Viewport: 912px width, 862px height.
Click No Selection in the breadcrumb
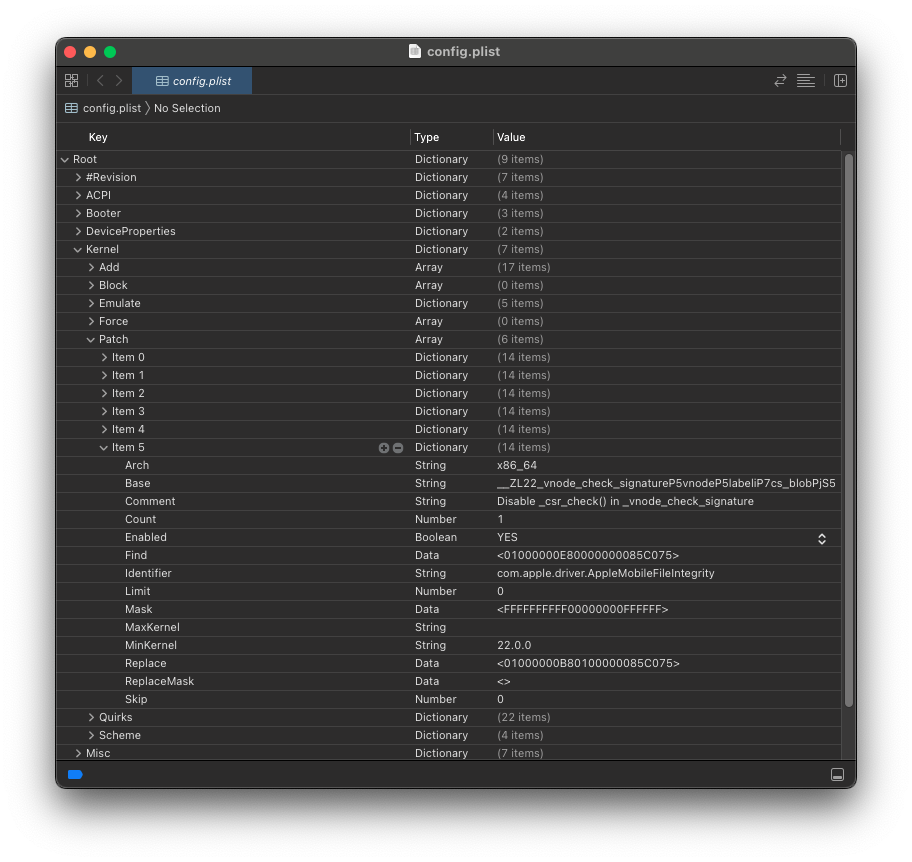pos(187,108)
